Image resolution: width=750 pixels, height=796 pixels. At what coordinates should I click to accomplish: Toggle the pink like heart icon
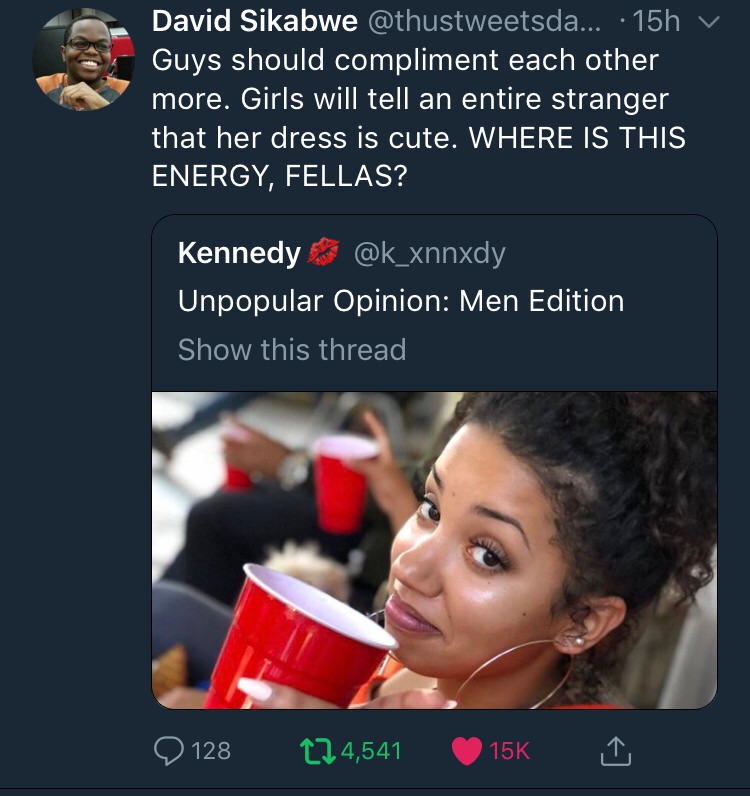coord(467,750)
